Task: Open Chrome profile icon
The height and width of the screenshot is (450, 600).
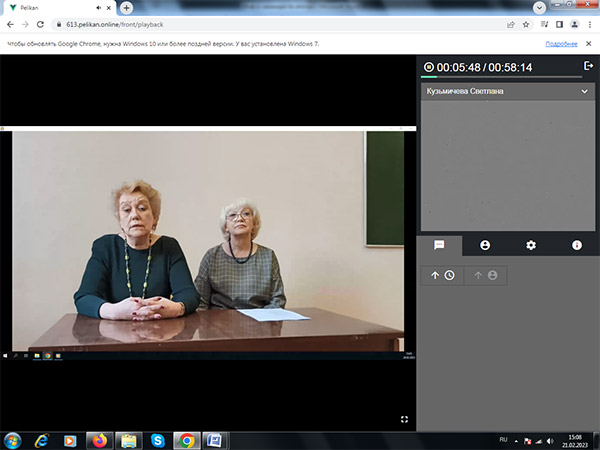Action: click(x=574, y=24)
